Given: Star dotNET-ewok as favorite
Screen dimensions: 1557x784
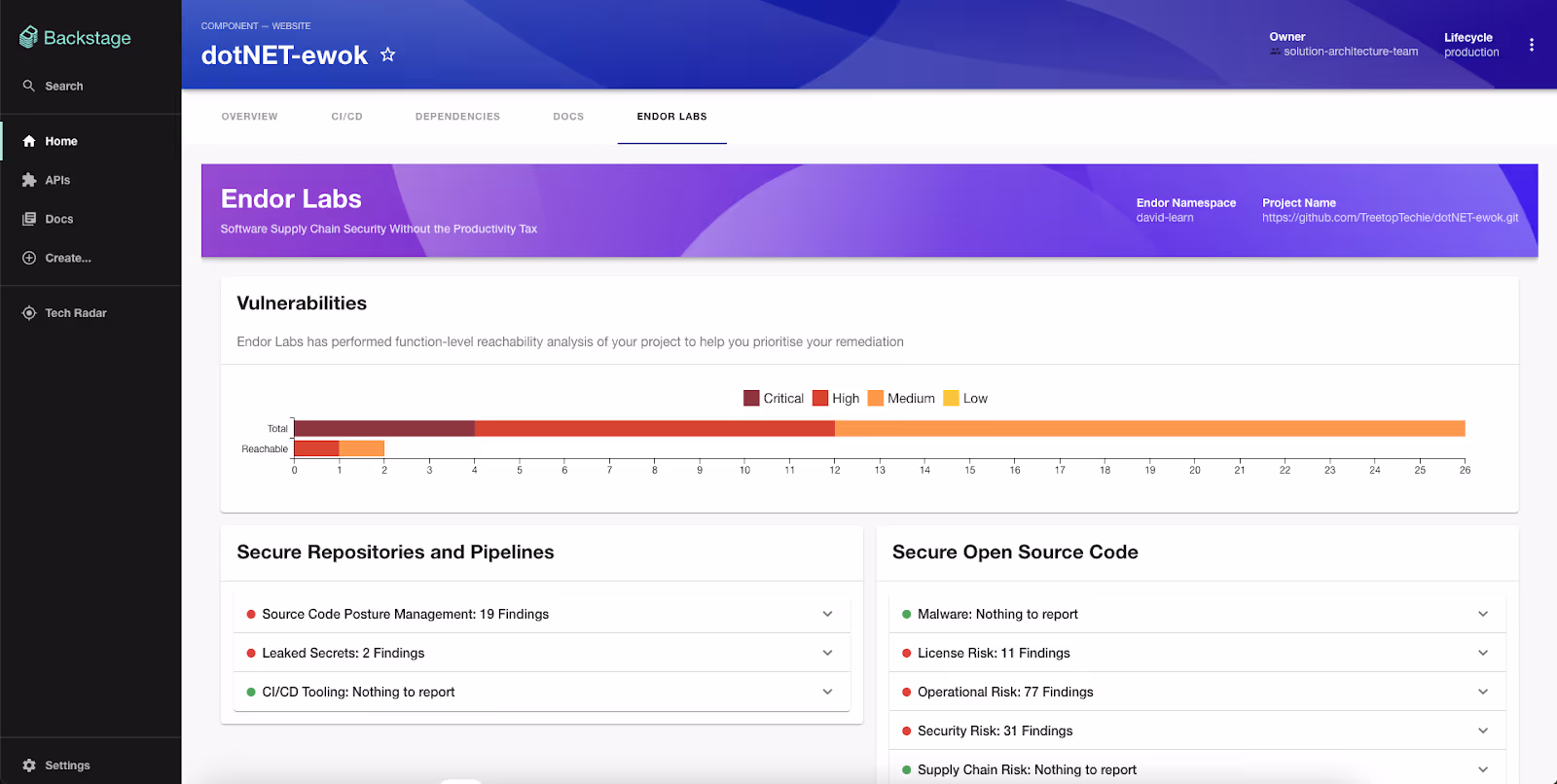Looking at the screenshot, I should point(387,54).
